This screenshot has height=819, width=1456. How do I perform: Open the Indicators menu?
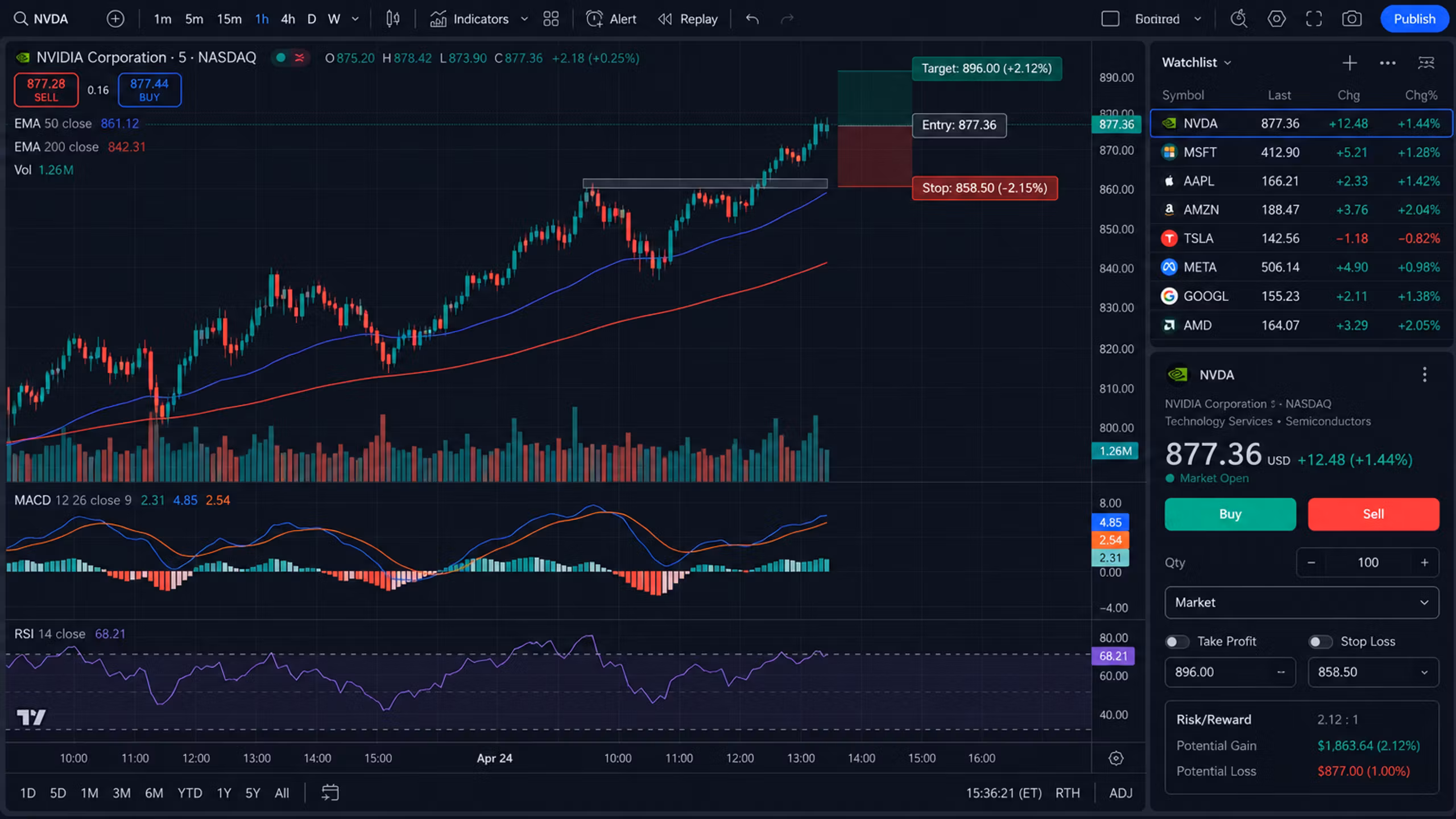click(x=470, y=19)
